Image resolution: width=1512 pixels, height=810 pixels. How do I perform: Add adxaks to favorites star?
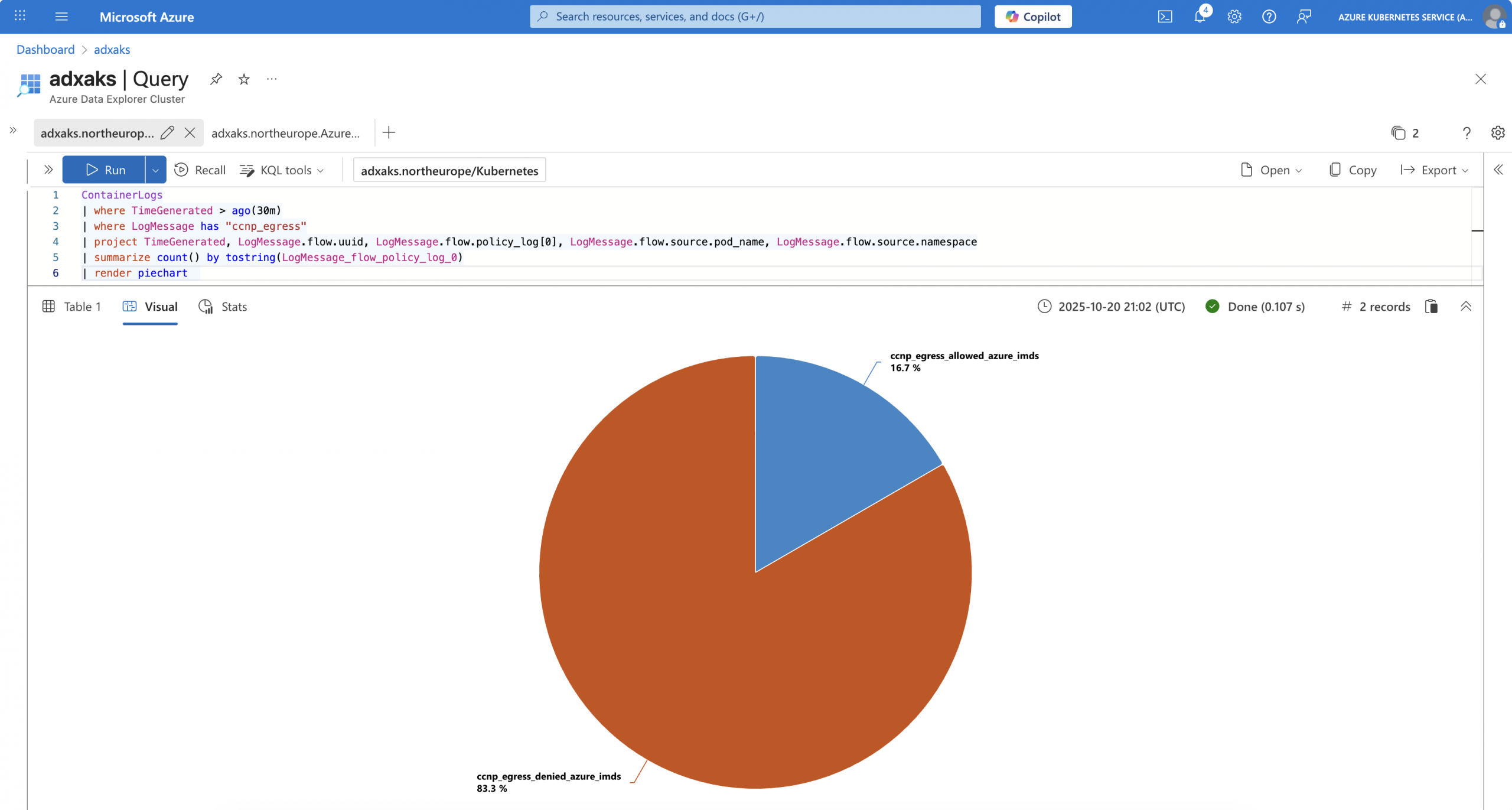tap(244, 79)
